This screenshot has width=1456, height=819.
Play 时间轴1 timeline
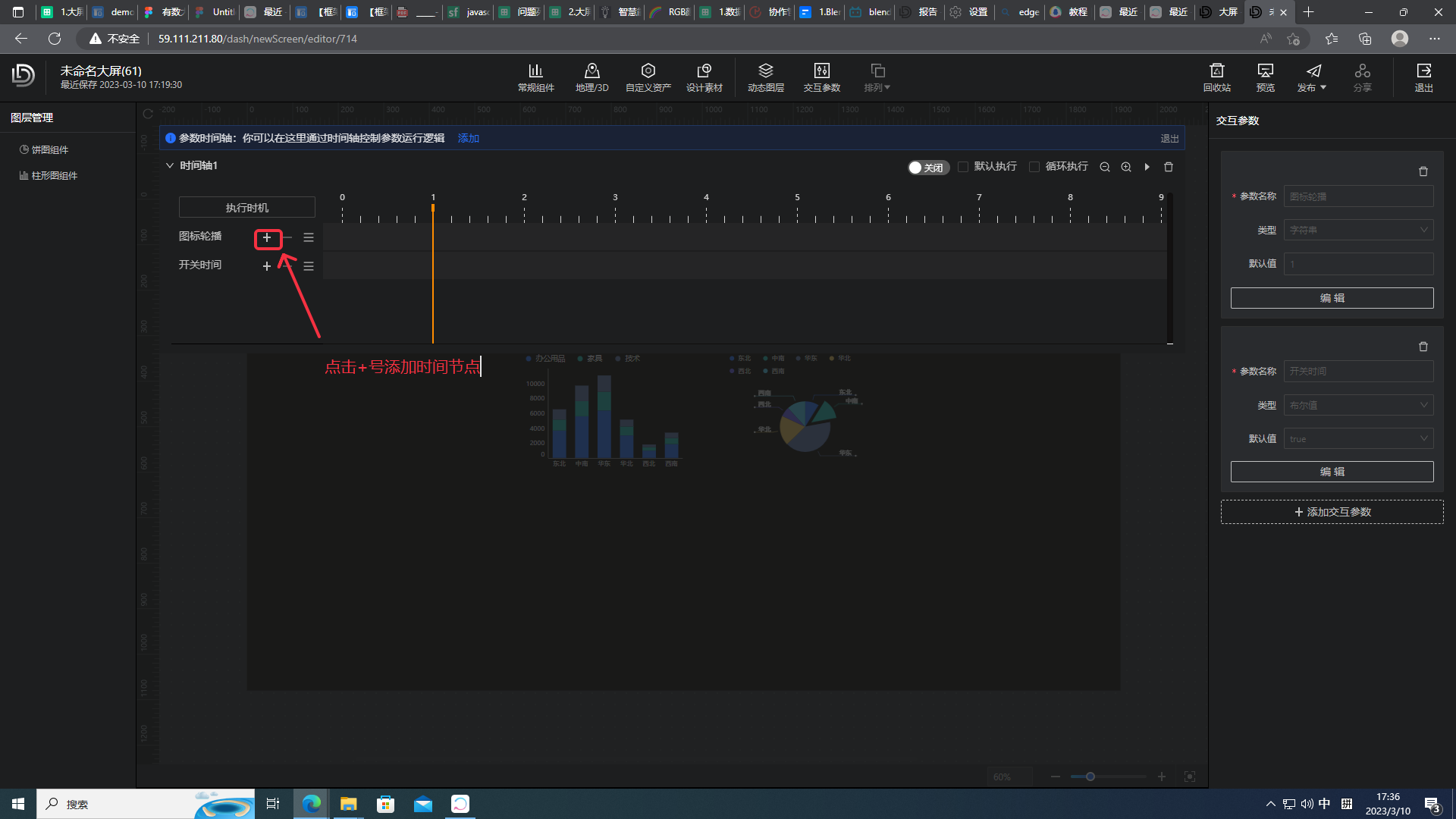1147,167
